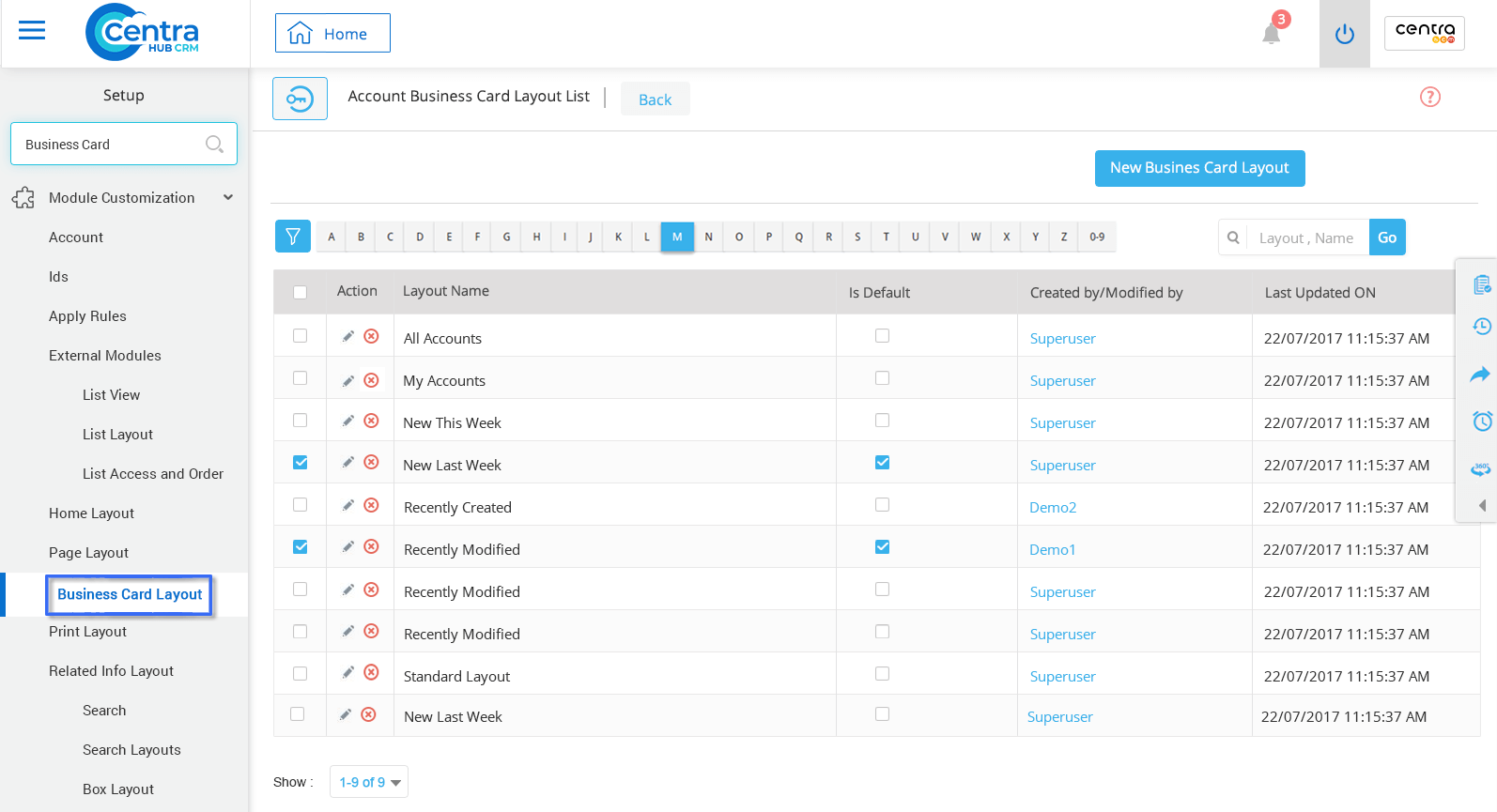
Task: Click the red help question mark icon
Action: (x=1429, y=97)
